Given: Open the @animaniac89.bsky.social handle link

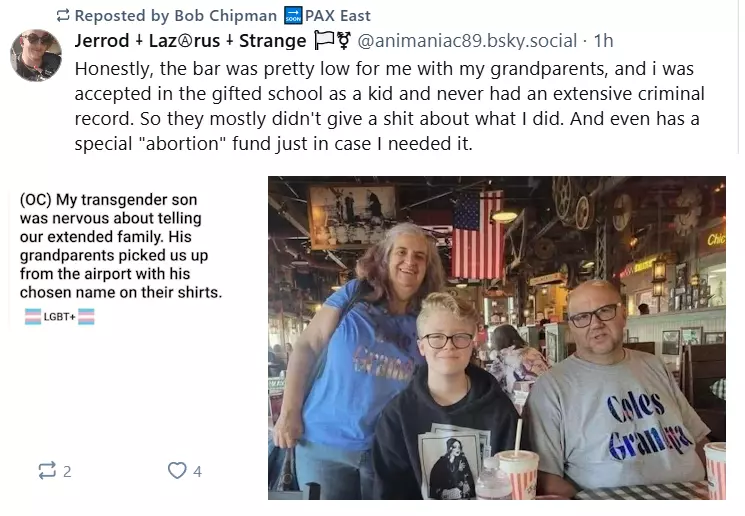Looking at the screenshot, I should coord(467,41).
